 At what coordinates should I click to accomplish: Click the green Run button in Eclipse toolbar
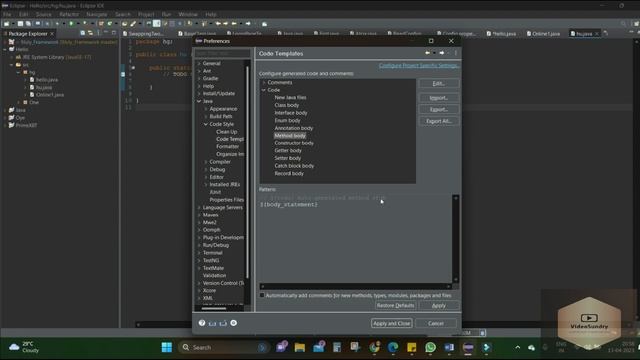pos(71,24)
